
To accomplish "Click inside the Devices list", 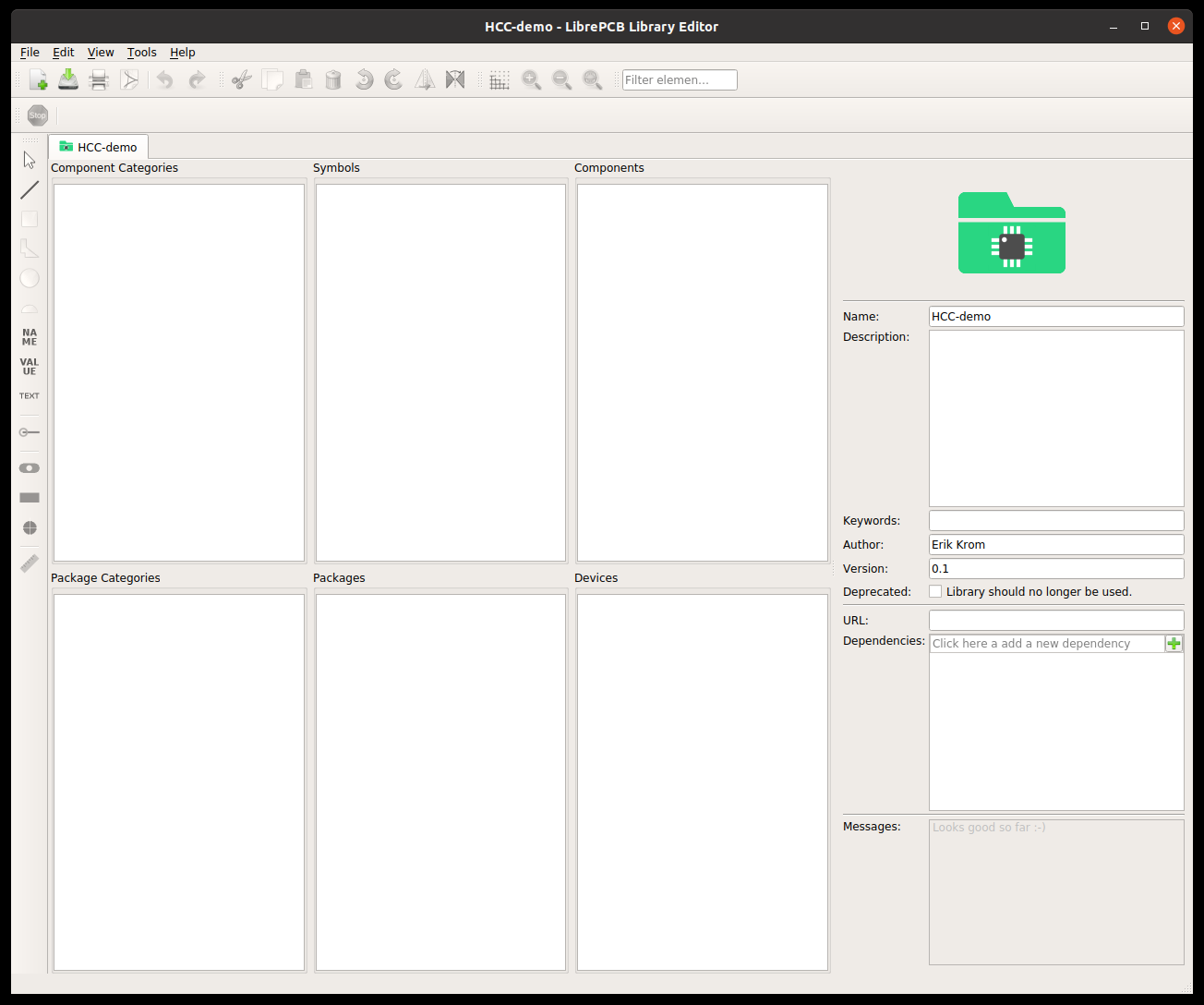I will pos(703,782).
